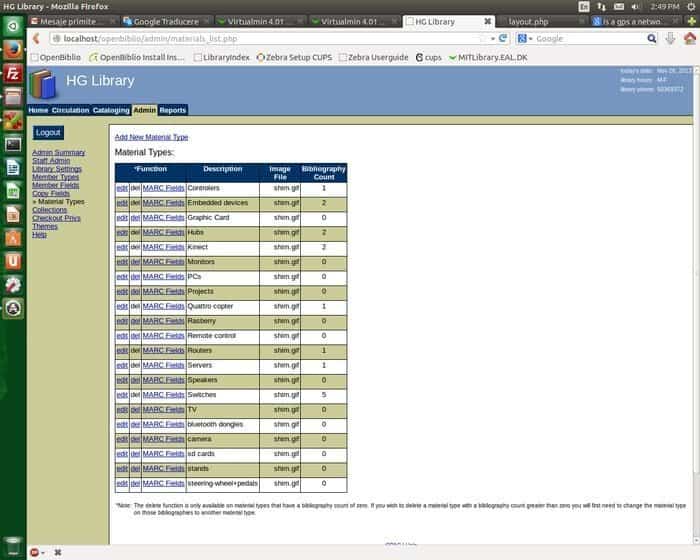Open MARC Fields for the Switches row
The width and height of the screenshot is (700, 560).
pos(163,395)
